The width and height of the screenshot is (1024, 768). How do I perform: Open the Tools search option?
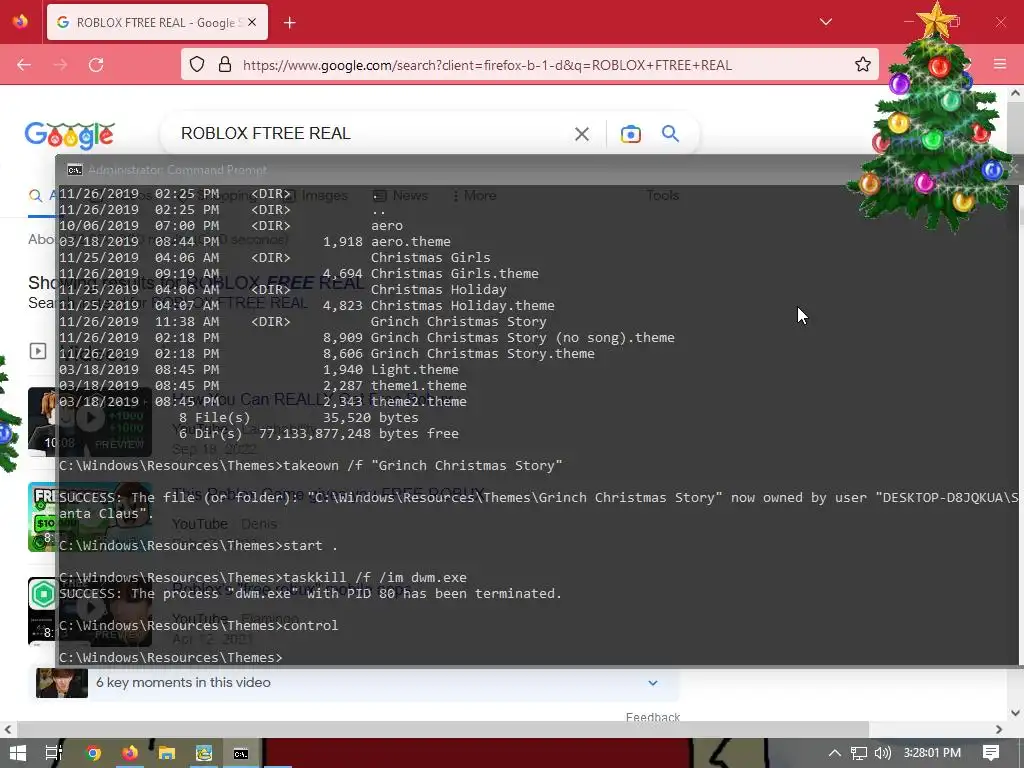click(662, 195)
